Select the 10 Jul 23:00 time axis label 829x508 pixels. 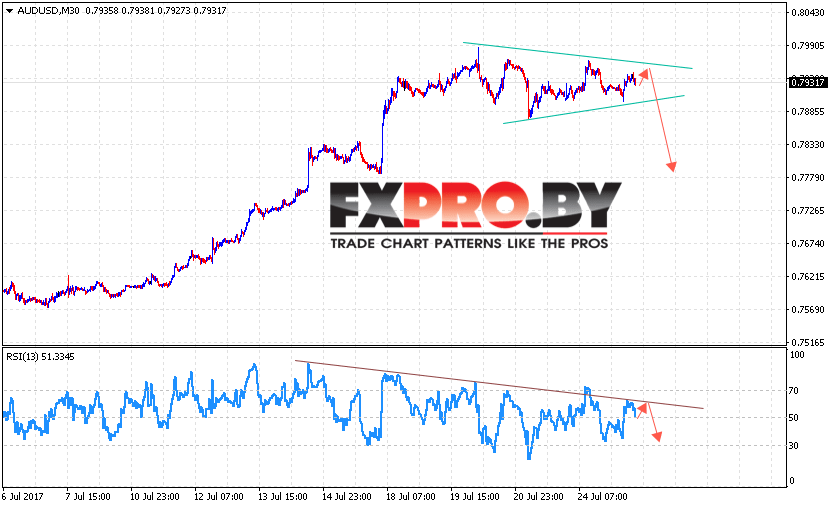pos(154,496)
